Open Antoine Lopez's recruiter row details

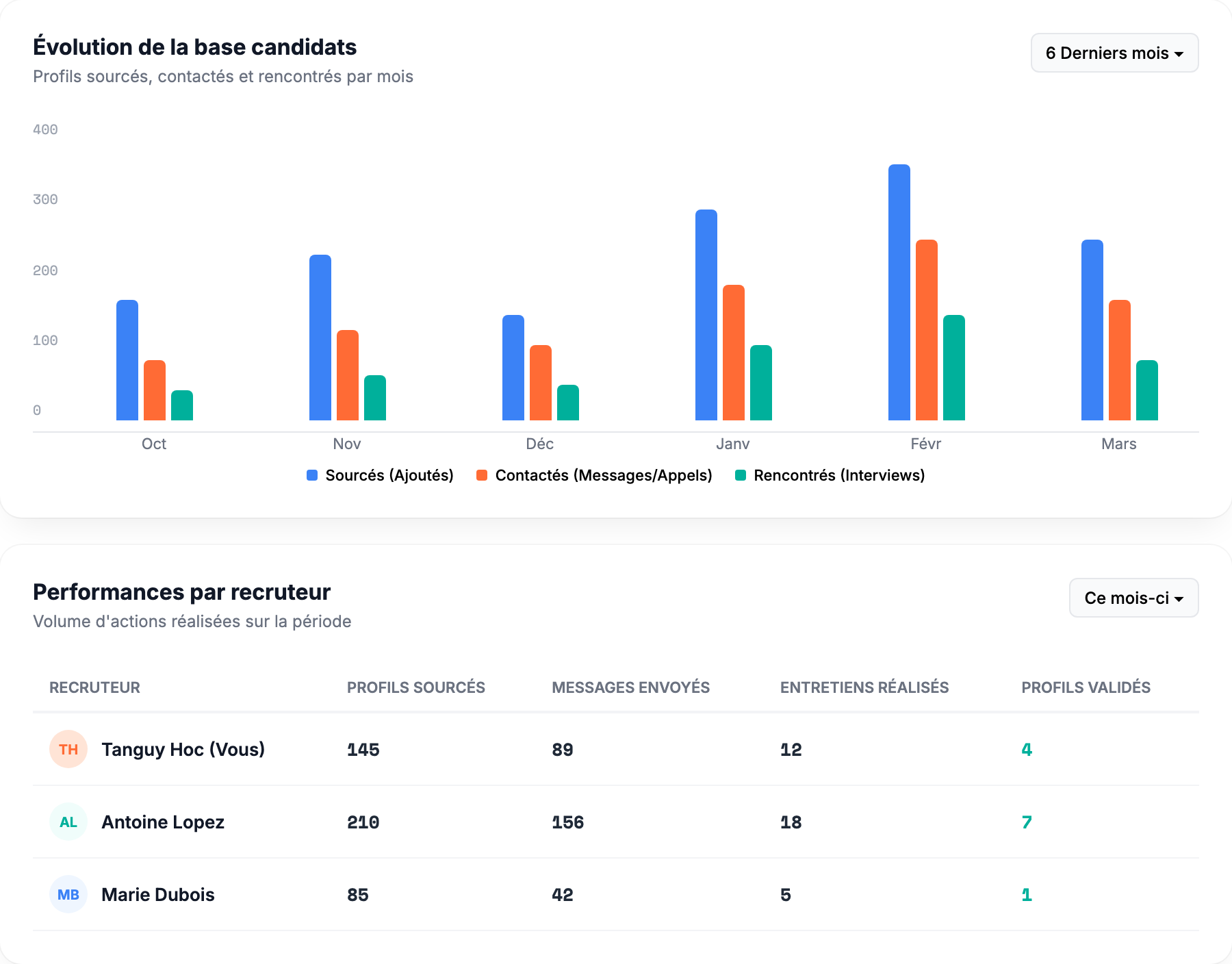click(162, 822)
